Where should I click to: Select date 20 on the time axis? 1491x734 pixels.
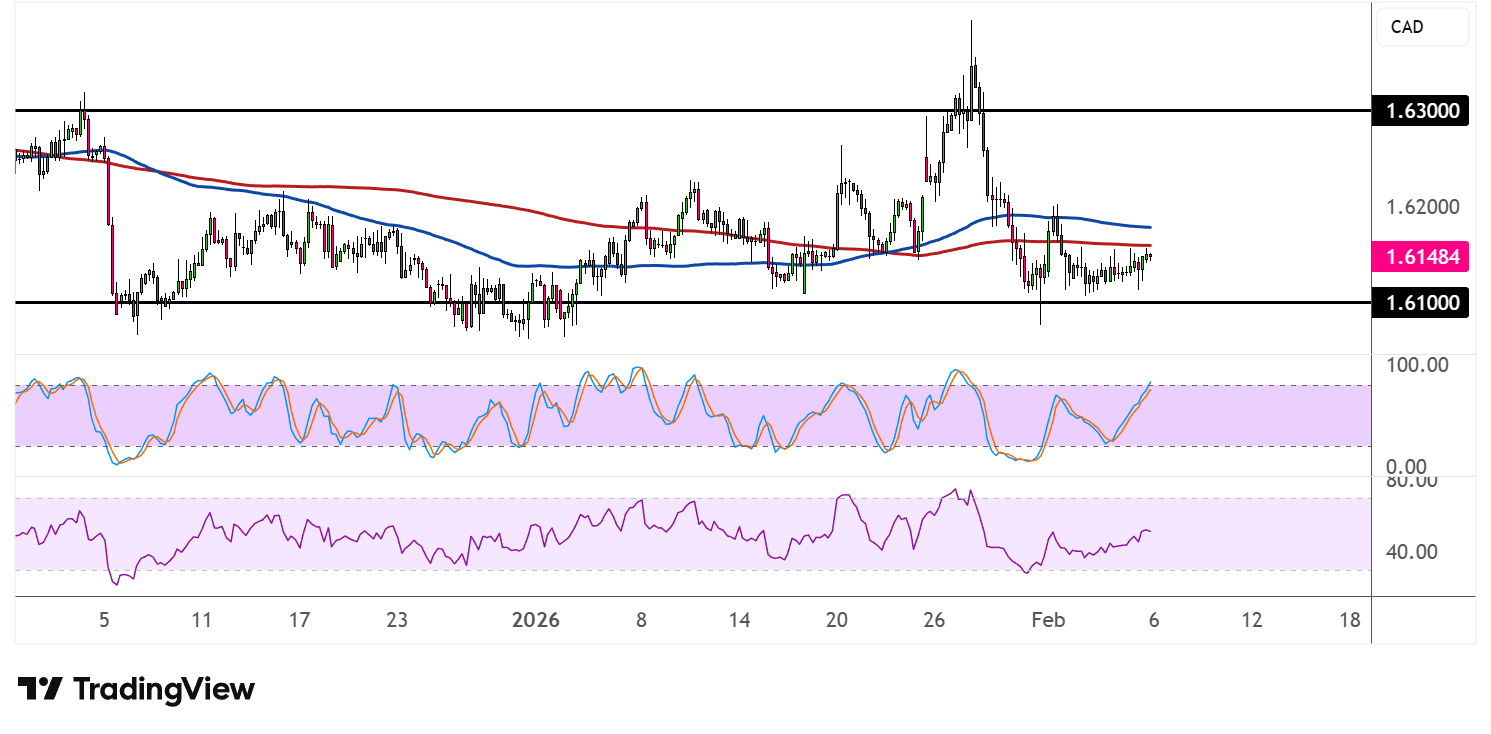(x=837, y=620)
